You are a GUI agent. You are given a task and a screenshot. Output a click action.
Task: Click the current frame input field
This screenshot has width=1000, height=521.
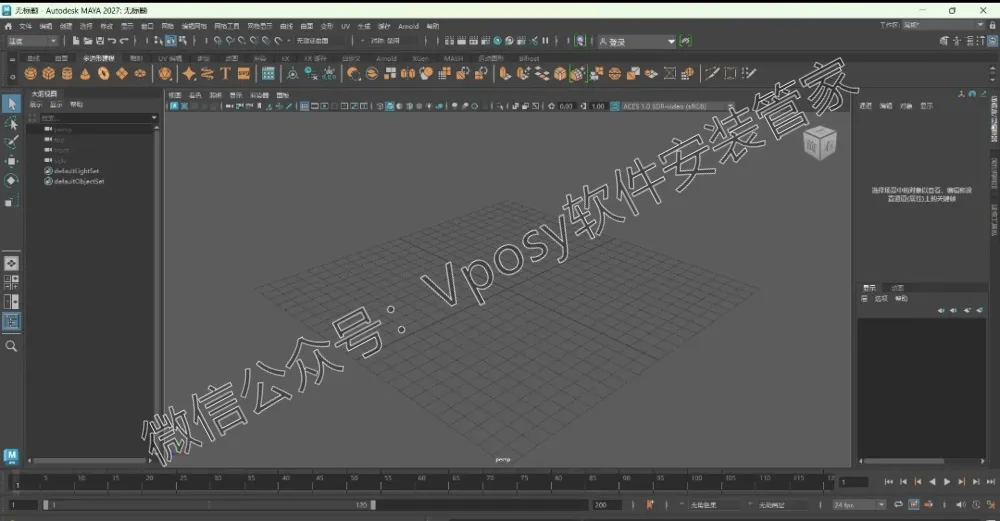tap(853, 482)
